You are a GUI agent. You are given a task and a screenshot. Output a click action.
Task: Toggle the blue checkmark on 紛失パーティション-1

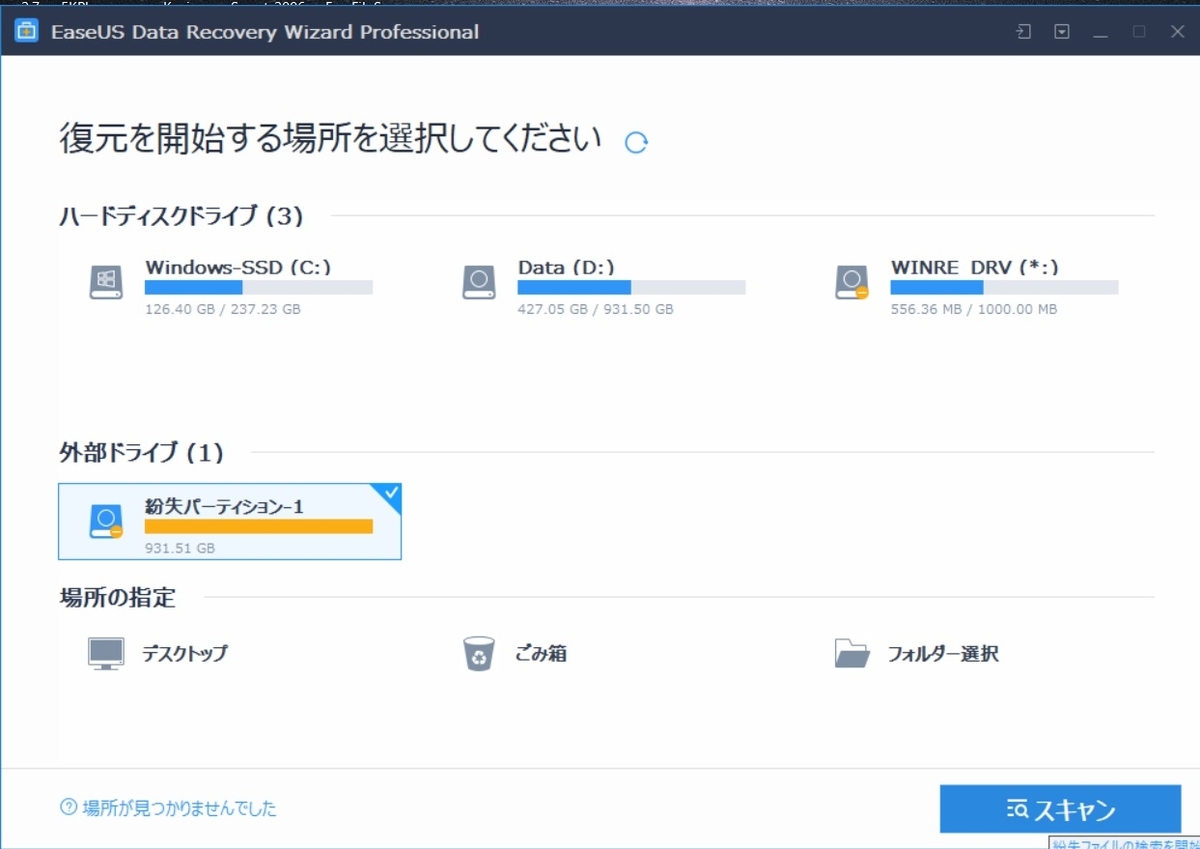[x=390, y=494]
